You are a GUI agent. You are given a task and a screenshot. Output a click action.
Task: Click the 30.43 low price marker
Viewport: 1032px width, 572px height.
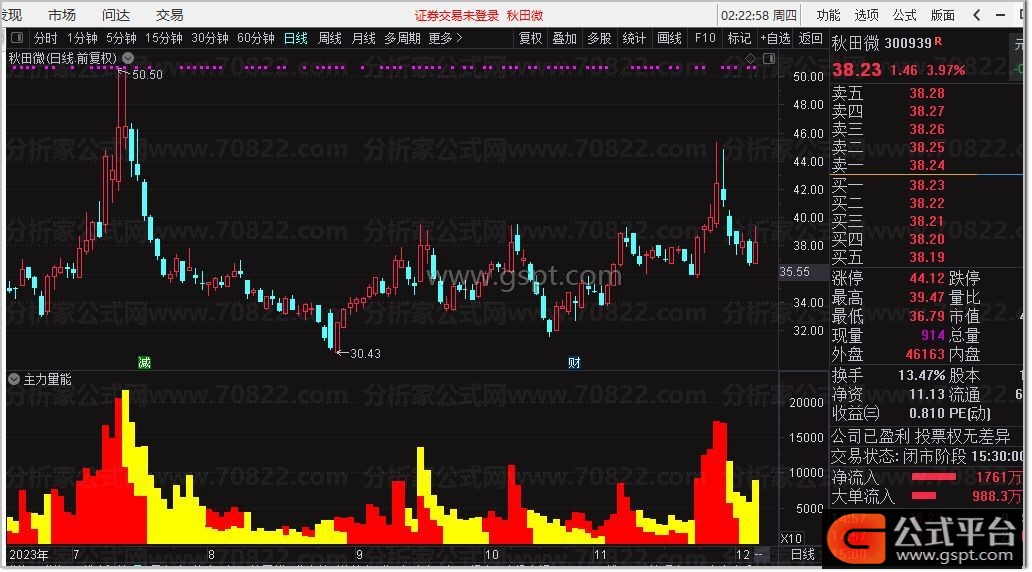pyautogui.click(x=365, y=353)
